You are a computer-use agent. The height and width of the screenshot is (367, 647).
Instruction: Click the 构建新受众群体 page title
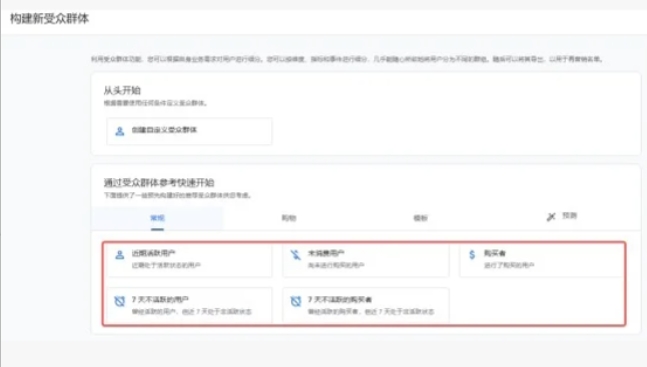tap(49, 19)
